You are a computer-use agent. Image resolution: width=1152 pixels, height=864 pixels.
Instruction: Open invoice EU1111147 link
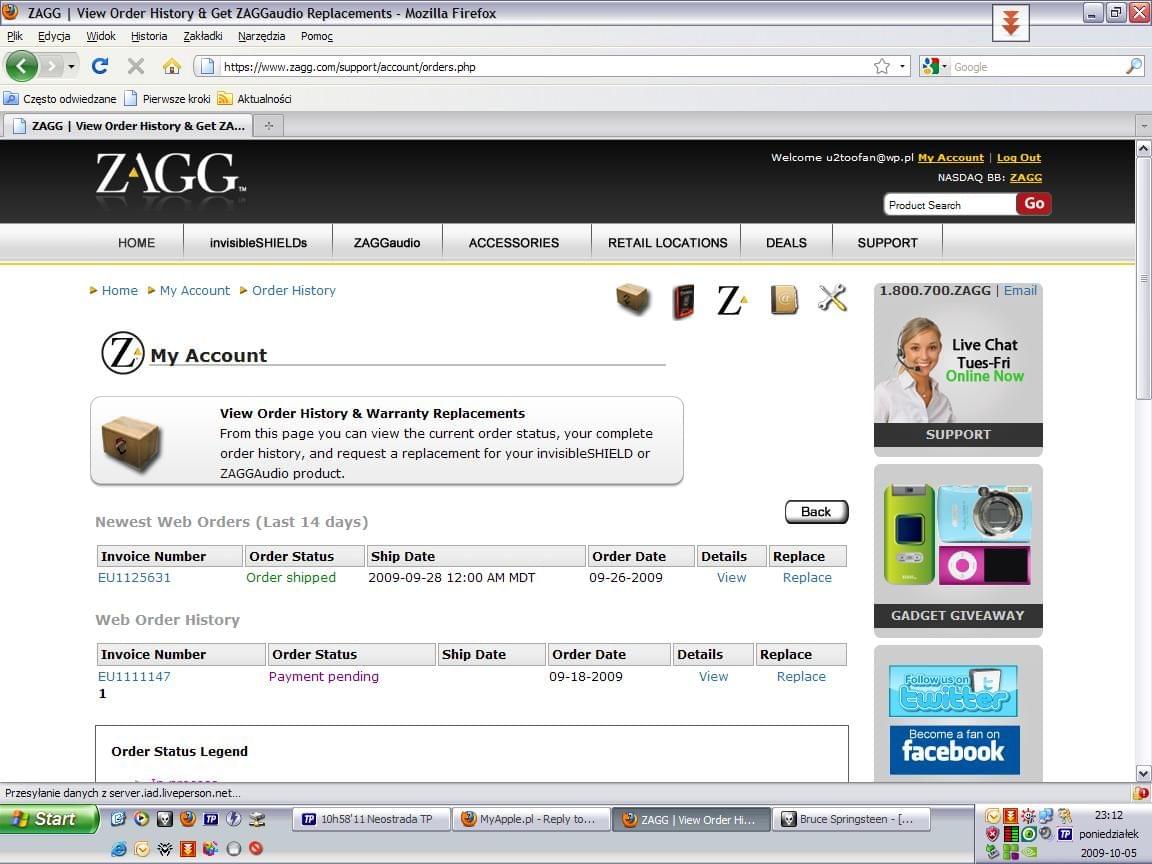(134, 676)
